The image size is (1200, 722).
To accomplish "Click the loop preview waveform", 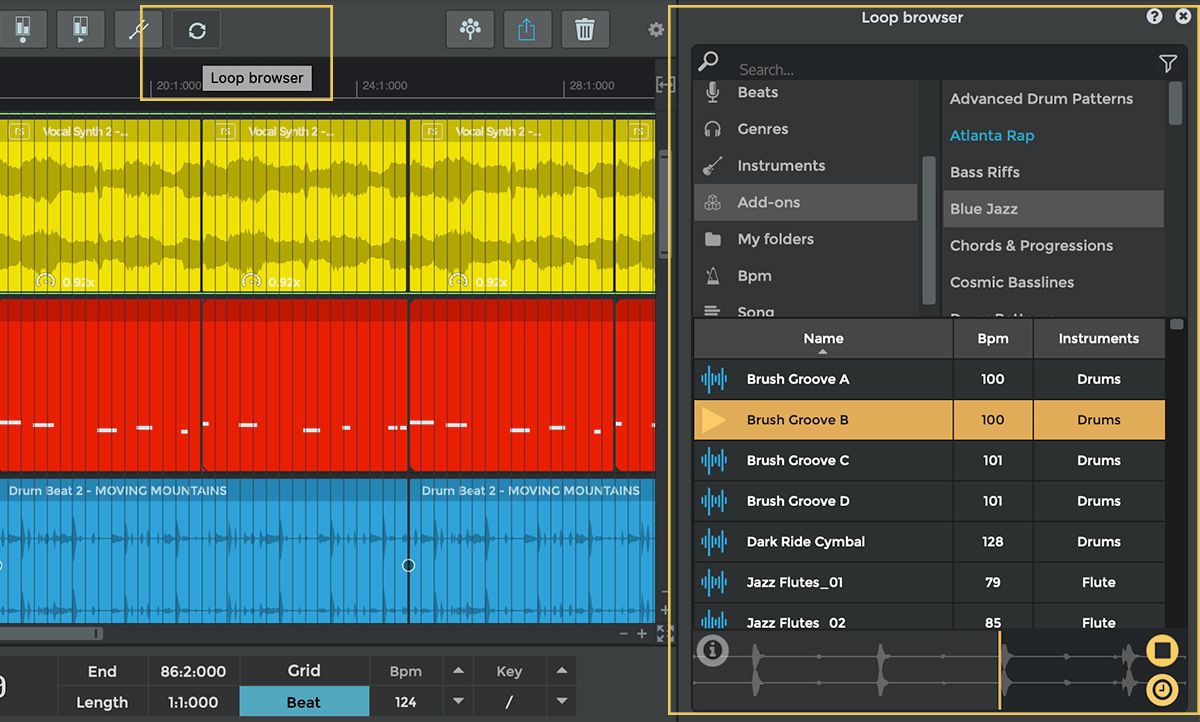I will [x=938, y=670].
